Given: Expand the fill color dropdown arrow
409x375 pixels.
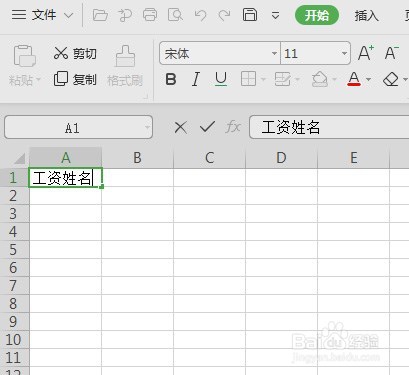Looking at the screenshot, I should [334, 79].
